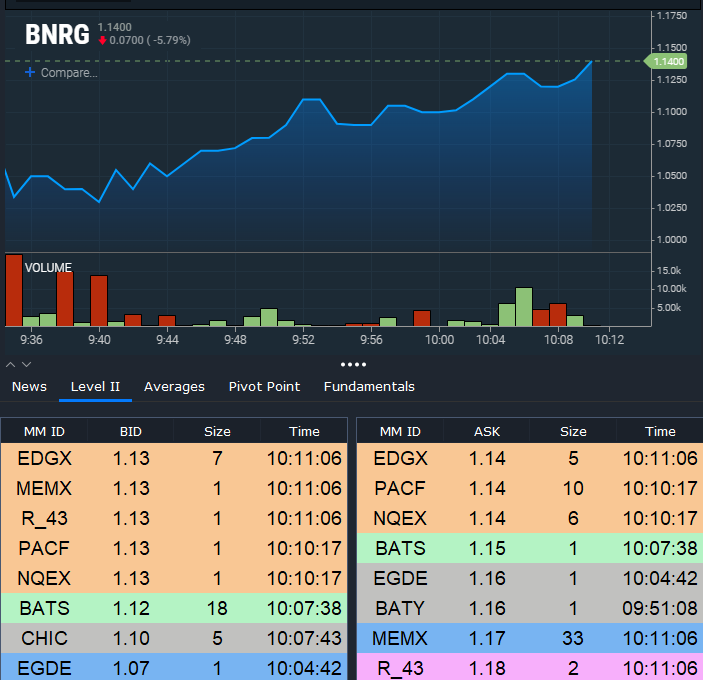Screen dimensions: 703x680
Task: Sort bid table by Time header
Action: point(304,431)
